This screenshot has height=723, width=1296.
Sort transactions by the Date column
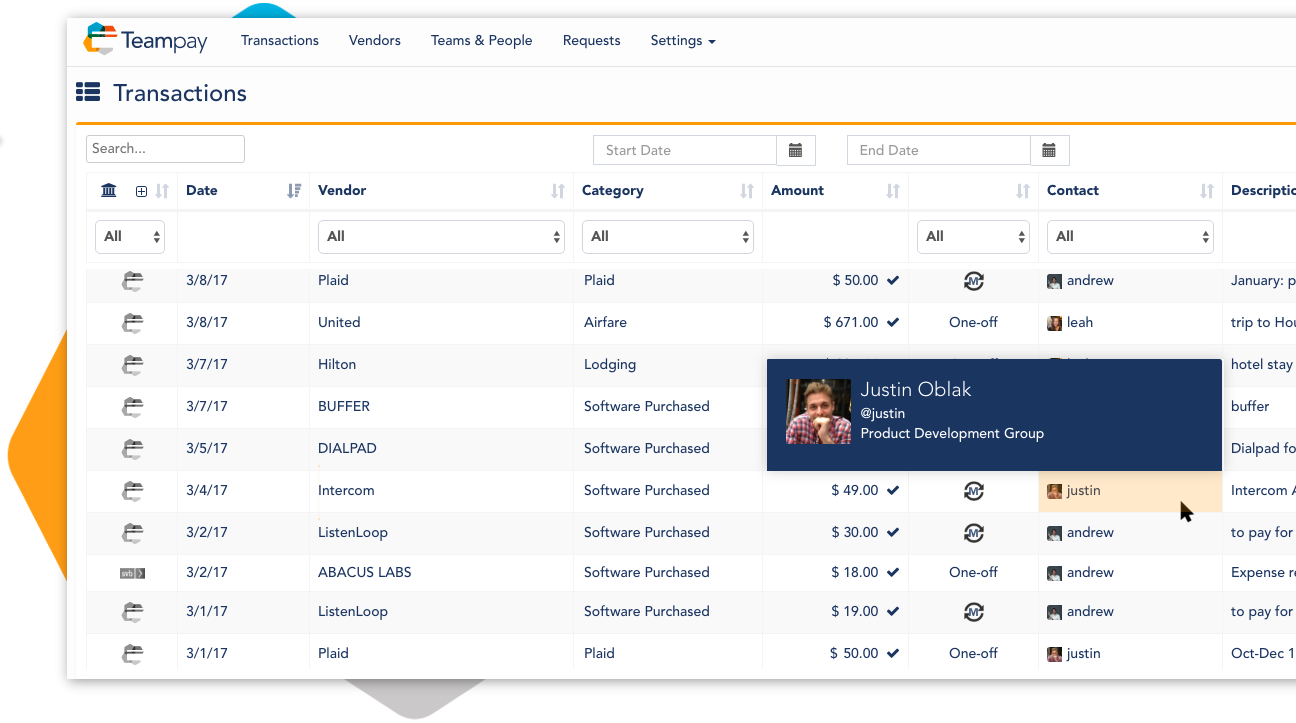[294, 191]
